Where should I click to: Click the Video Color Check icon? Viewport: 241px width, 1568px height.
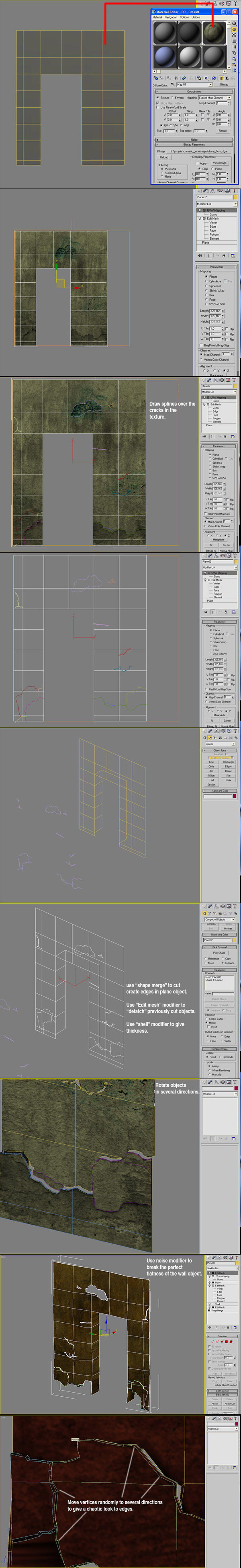coord(234,47)
